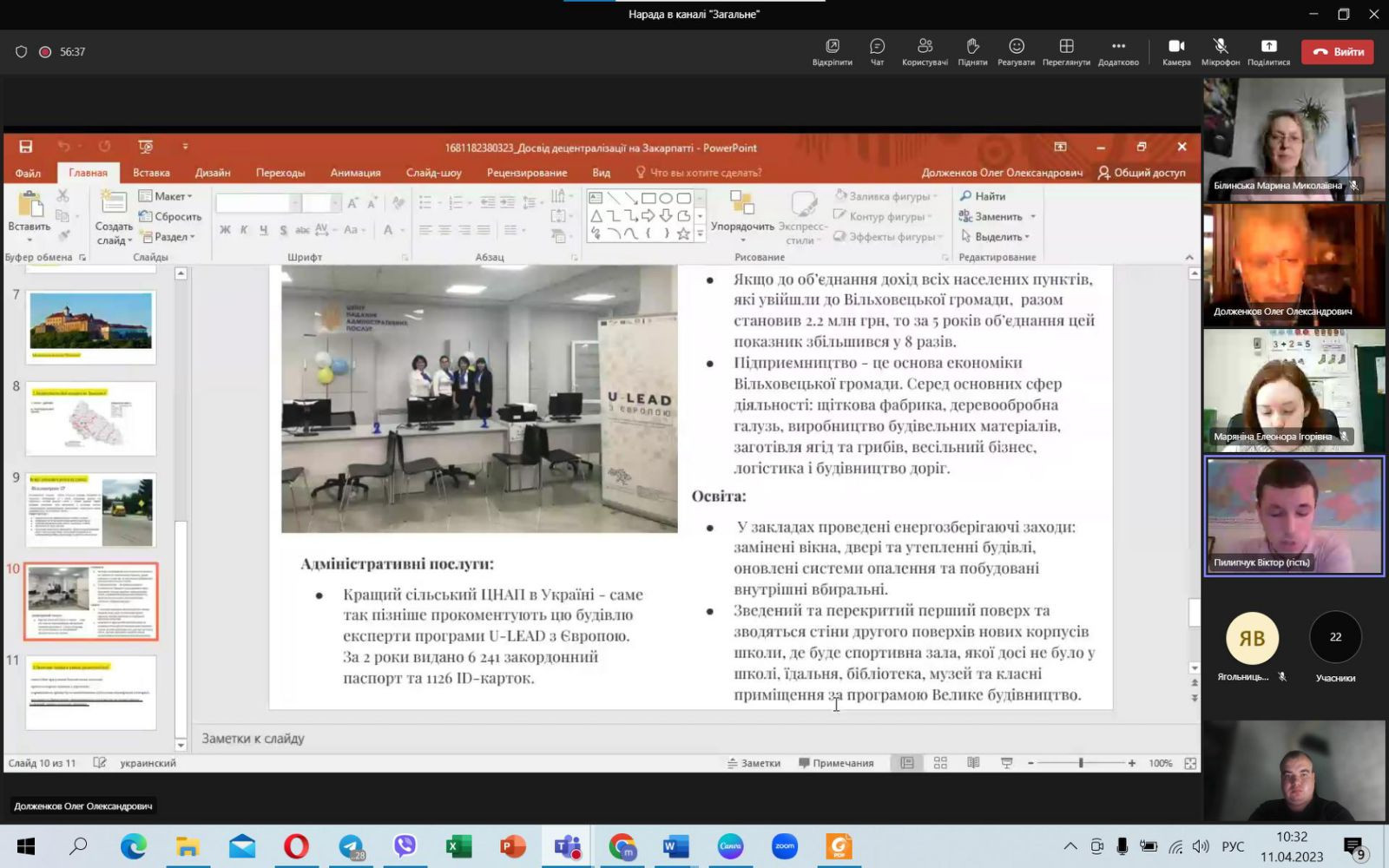The width and height of the screenshot is (1389, 868).
Task: Leave the meeting with Вийти button
Action: [x=1337, y=52]
